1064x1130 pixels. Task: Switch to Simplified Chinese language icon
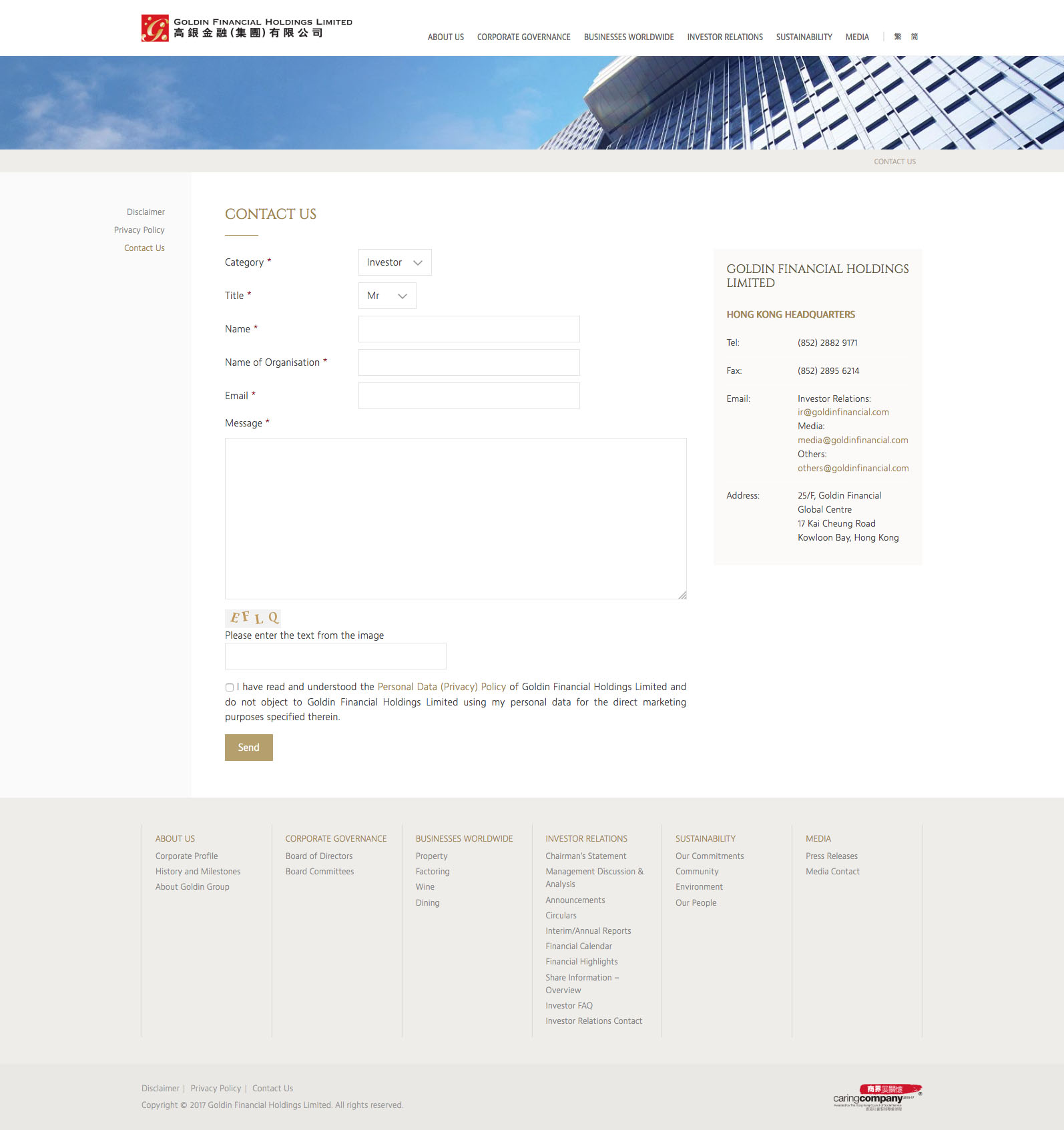pyautogui.click(x=914, y=37)
